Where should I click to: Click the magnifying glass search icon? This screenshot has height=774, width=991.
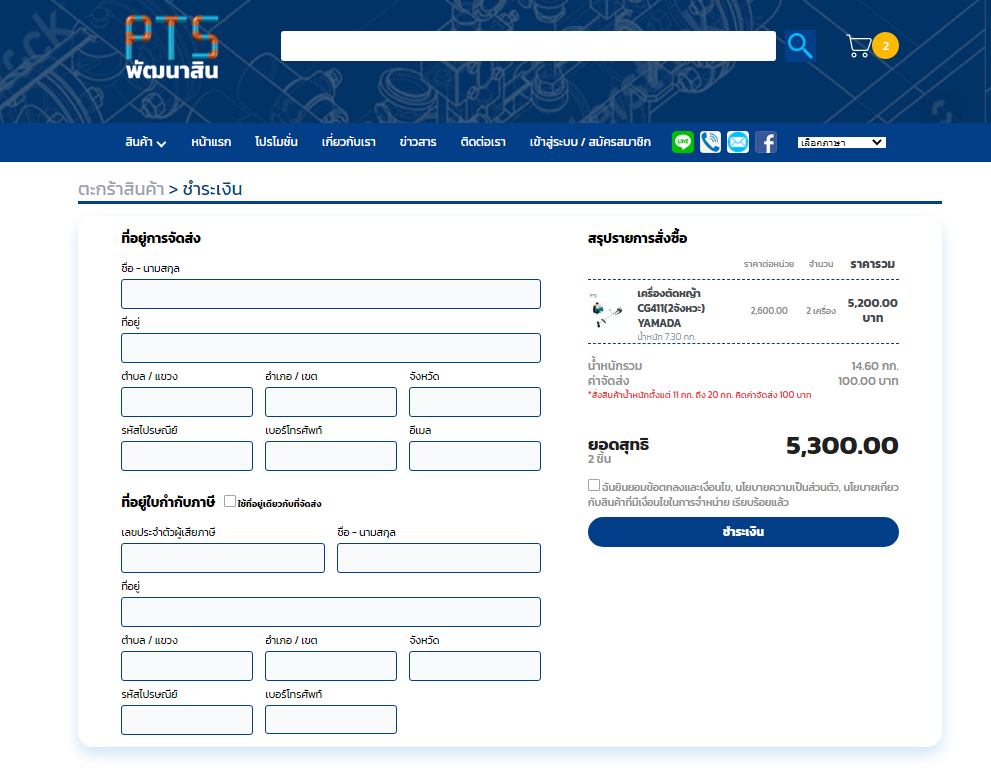[x=799, y=45]
